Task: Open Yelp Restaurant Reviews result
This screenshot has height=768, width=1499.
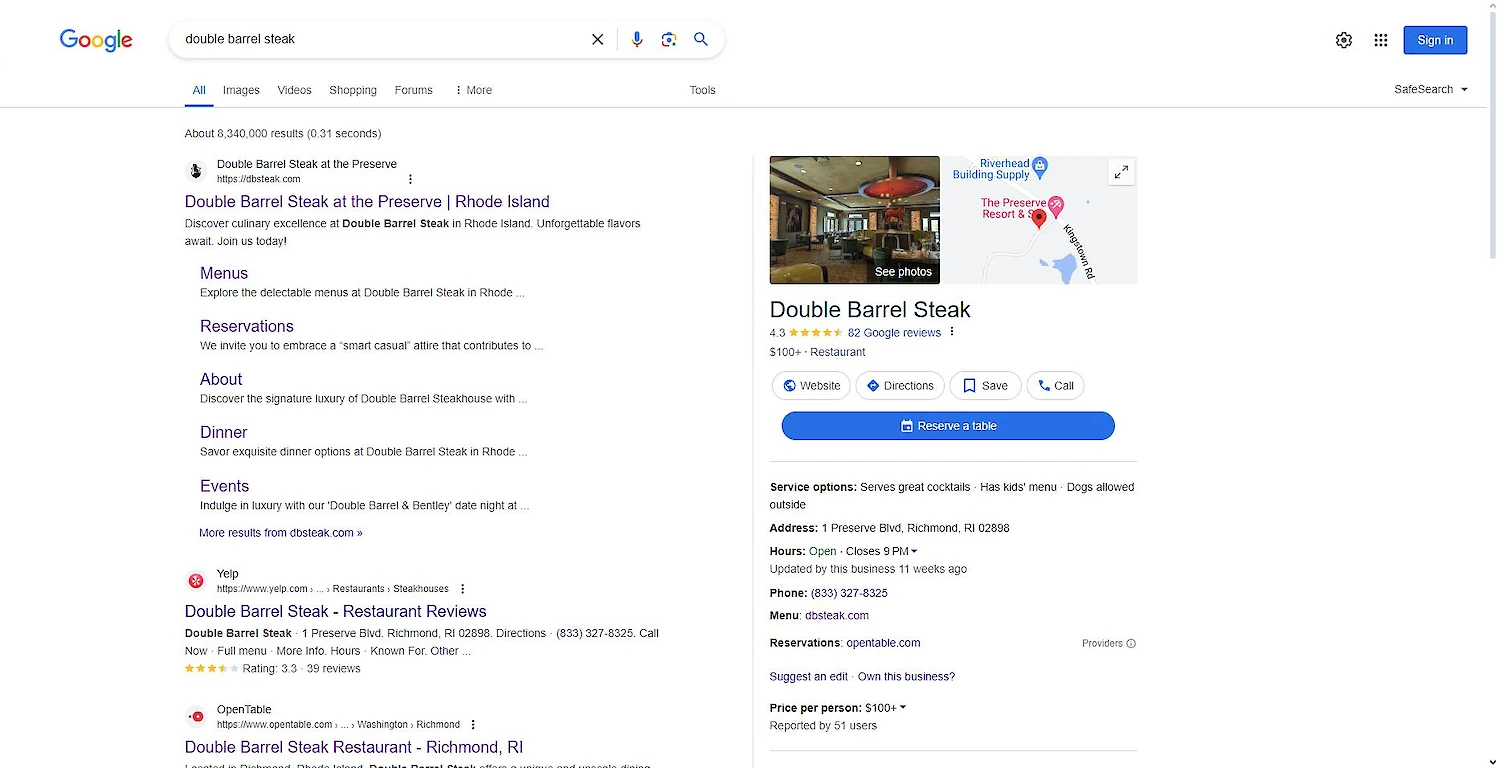Action: [336, 611]
